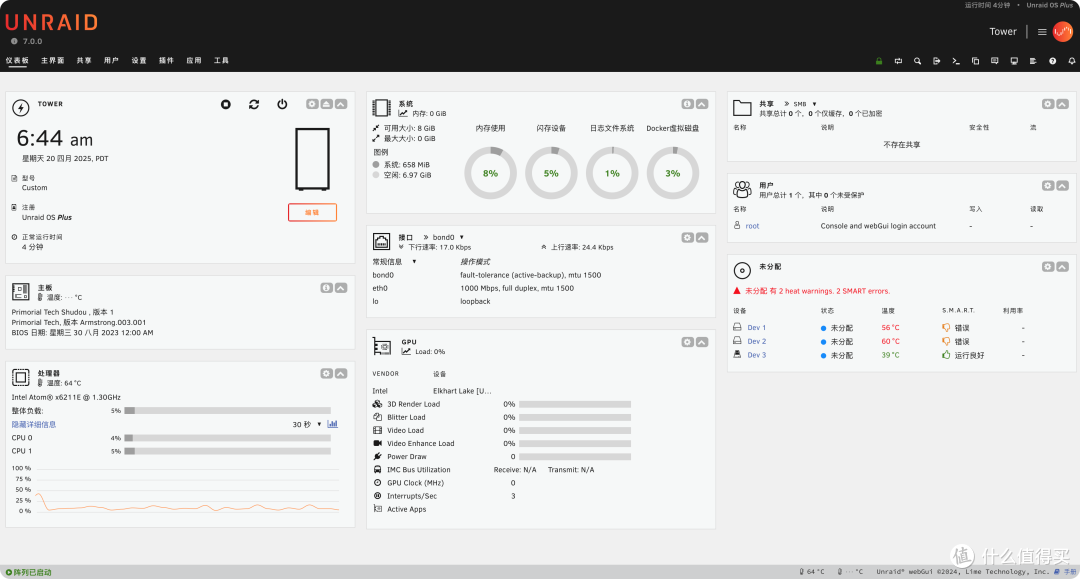Click the green lock icon in header
The image size is (1080, 579).
[879, 61]
